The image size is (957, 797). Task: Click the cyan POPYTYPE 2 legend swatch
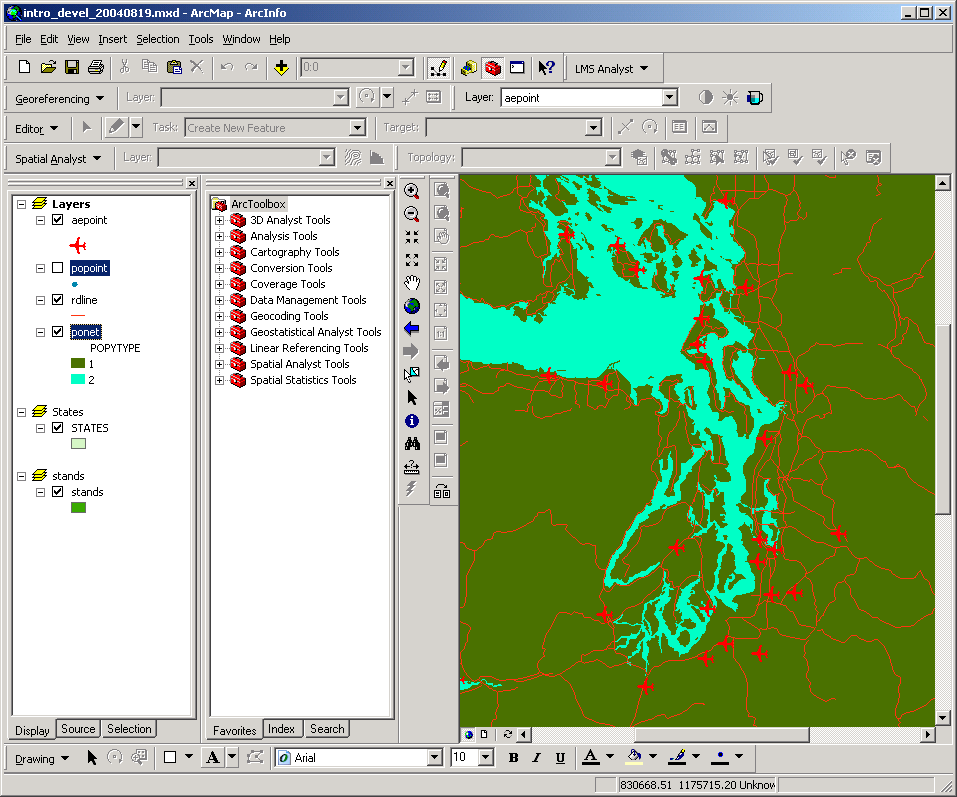(x=78, y=380)
